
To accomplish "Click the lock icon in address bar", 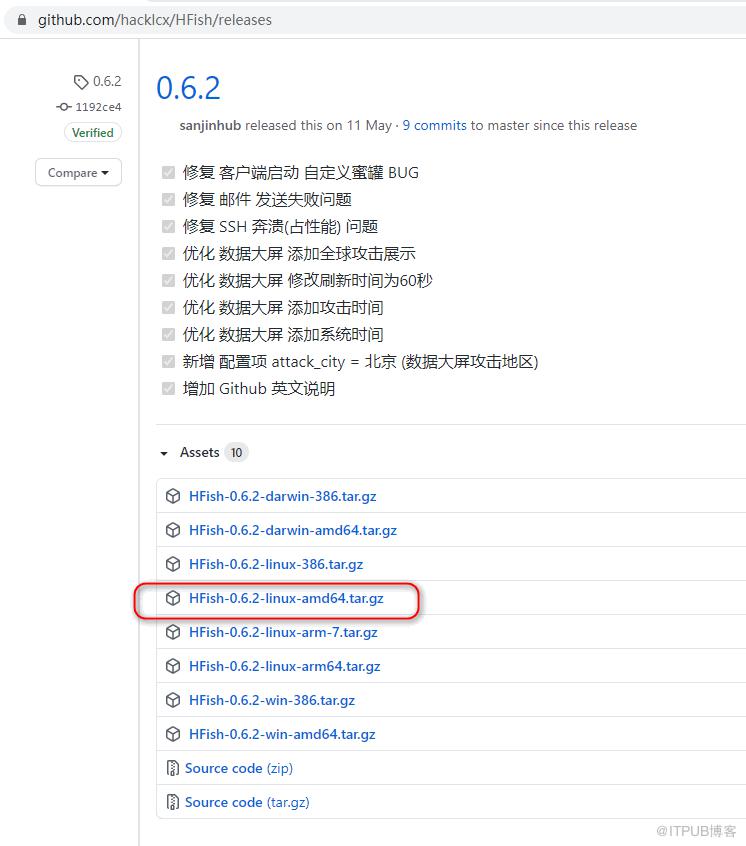I will click(x=22, y=20).
